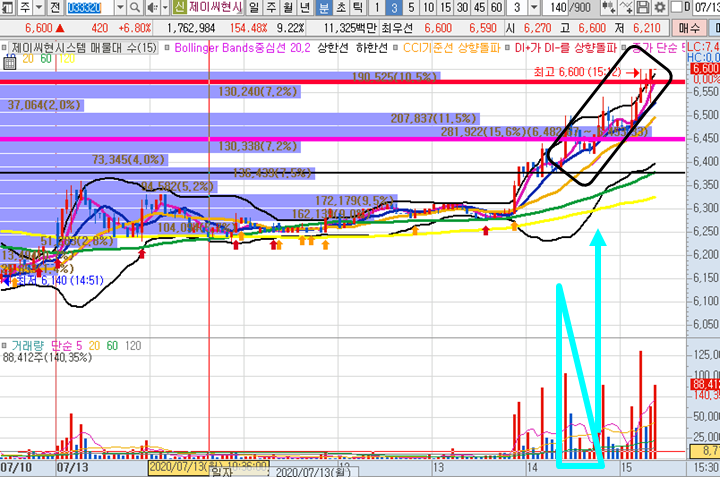Click the 07/13 date marker on time axis
Image resolution: width=720 pixels, height=477 pixels.
[73, 468]
